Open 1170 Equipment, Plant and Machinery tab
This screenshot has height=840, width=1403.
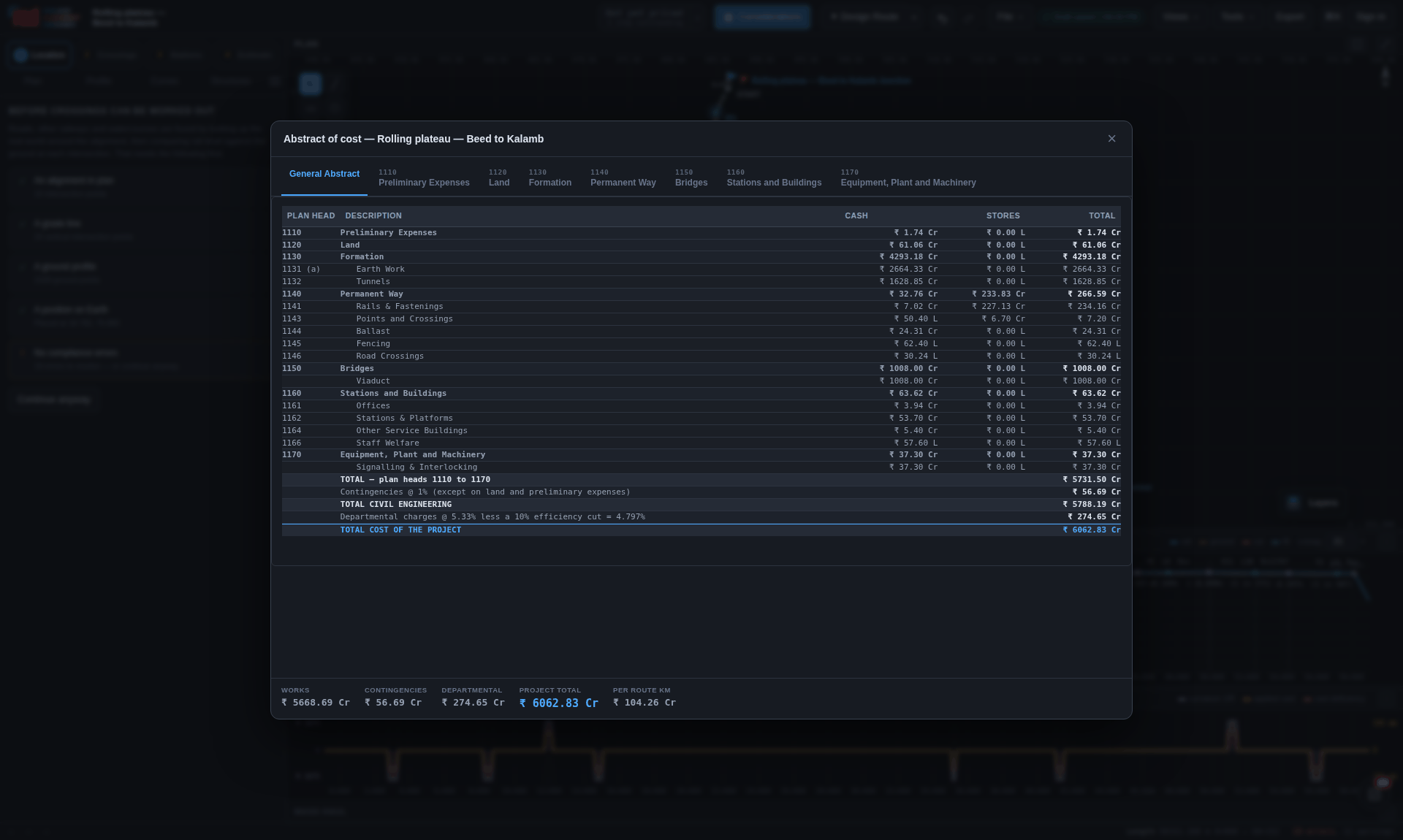click(908, 177)
